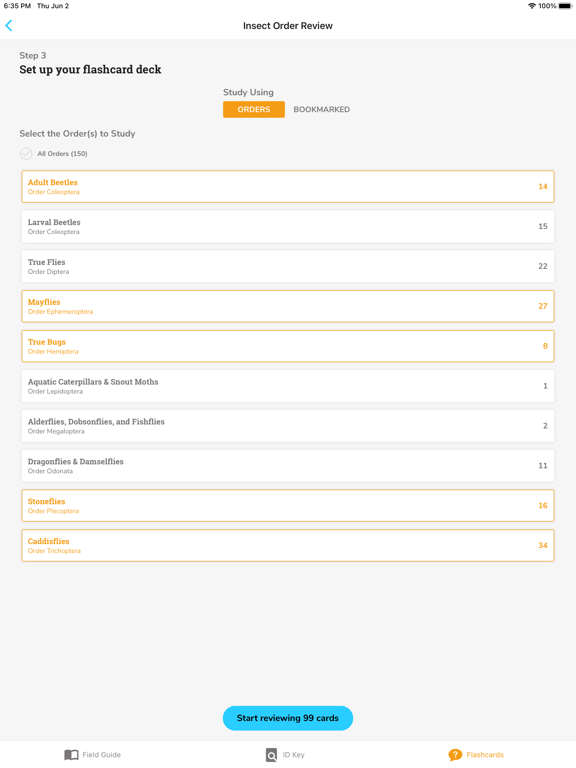Click the True Flies count 22
576x768 pixels.
[543, 266]
